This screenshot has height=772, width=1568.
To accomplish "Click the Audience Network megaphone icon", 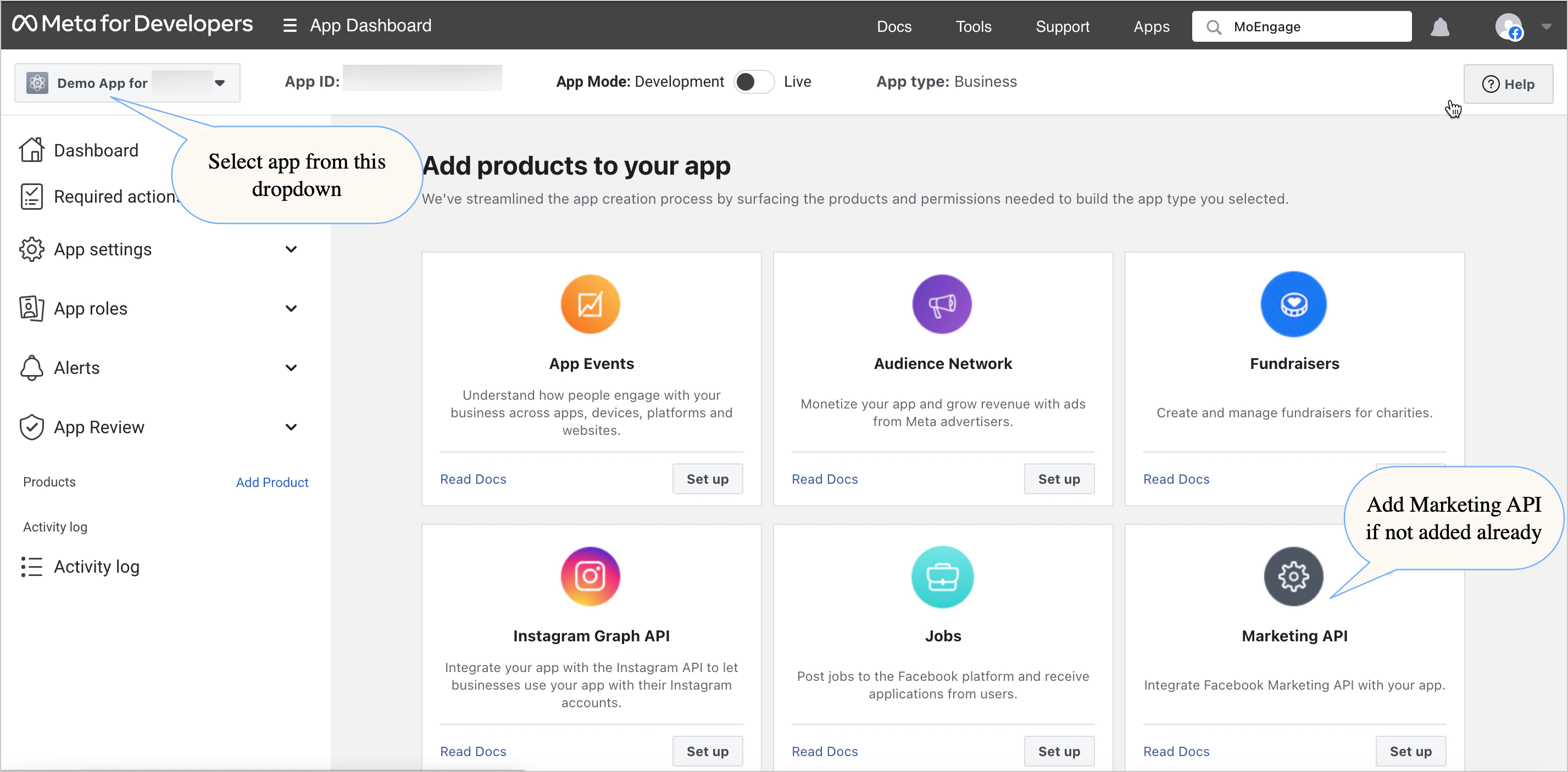I will (942, 304).
